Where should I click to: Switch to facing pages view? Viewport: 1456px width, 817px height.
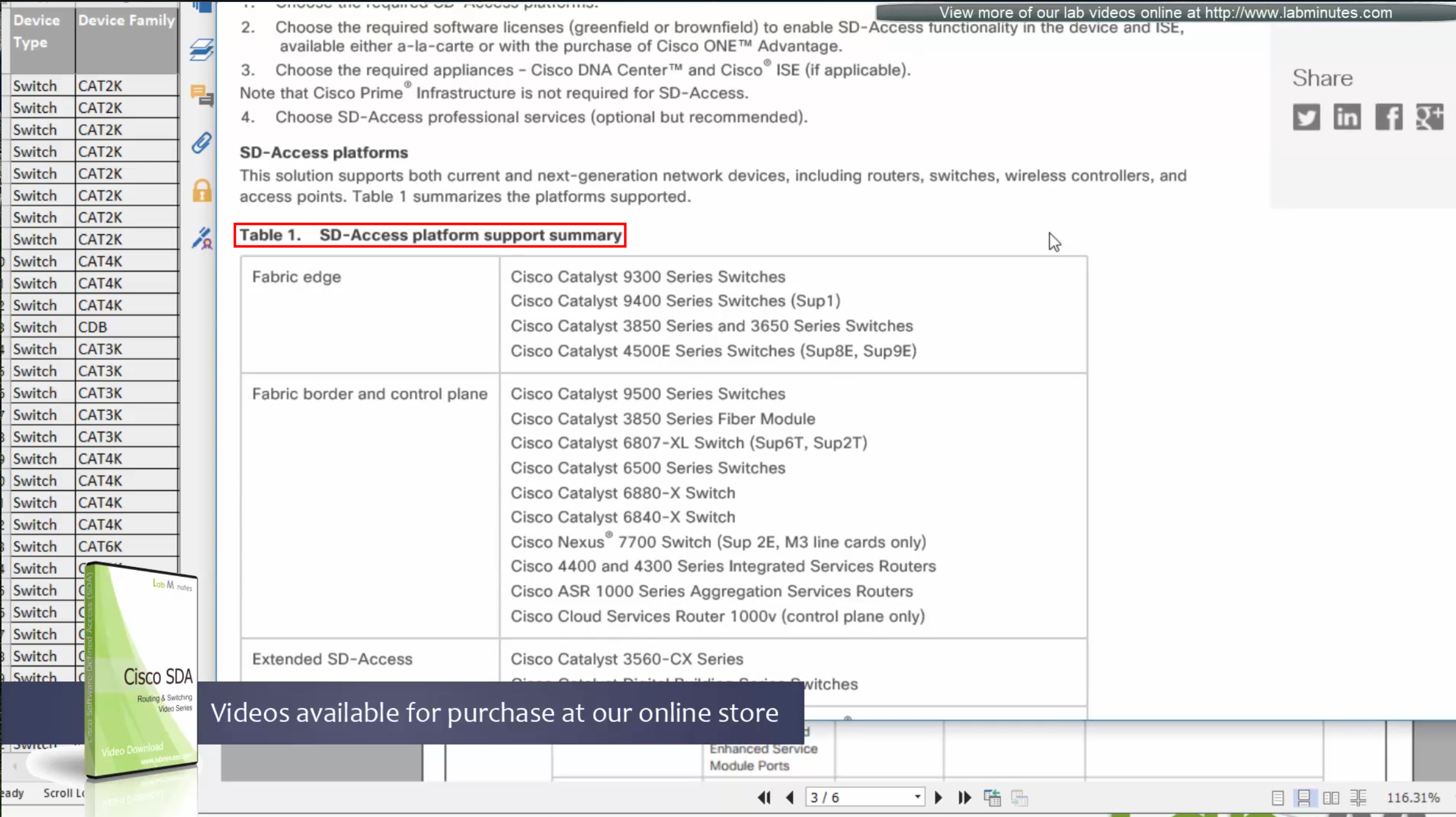[1331, 798]
